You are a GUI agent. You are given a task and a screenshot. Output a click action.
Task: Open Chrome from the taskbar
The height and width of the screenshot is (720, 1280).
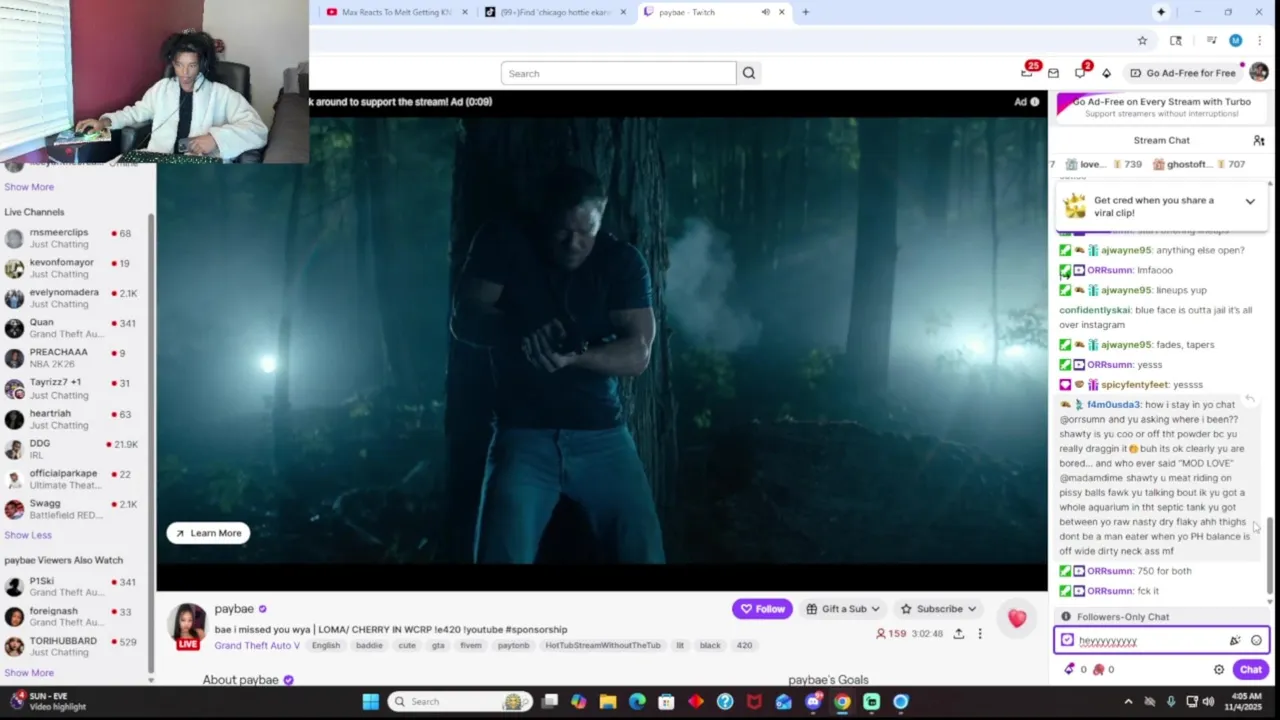pyautogui.click(x=842, y=701)
